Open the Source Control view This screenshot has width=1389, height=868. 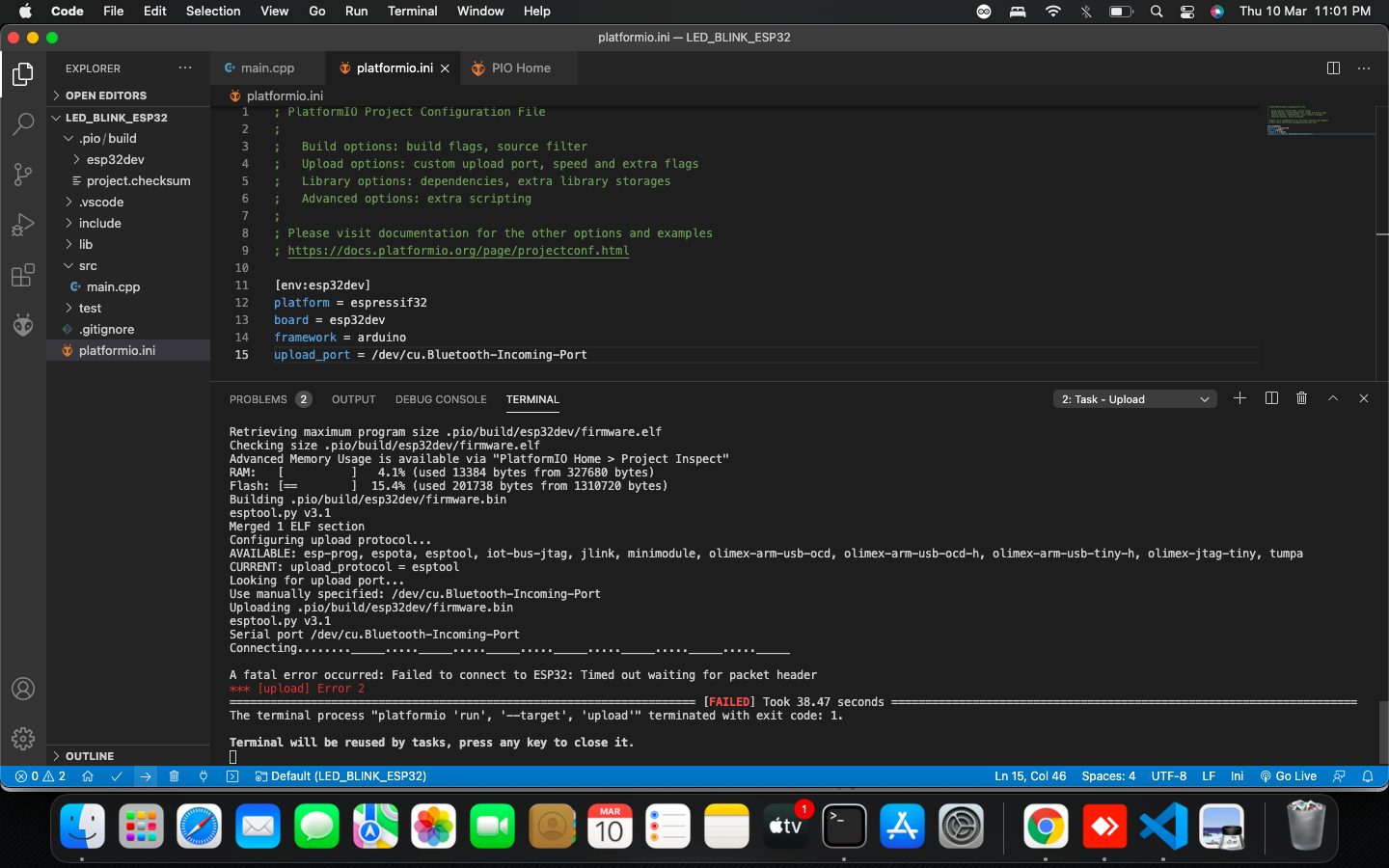[x=23, y=175]
